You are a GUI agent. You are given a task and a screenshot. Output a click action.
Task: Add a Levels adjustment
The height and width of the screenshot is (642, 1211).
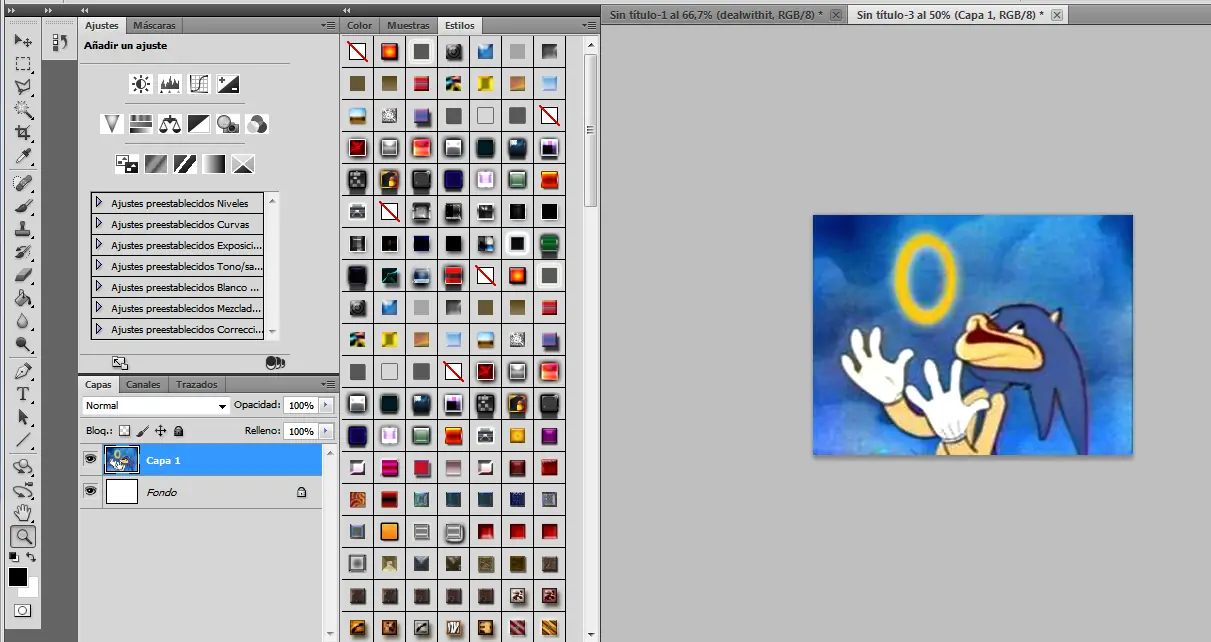[170, 84]
